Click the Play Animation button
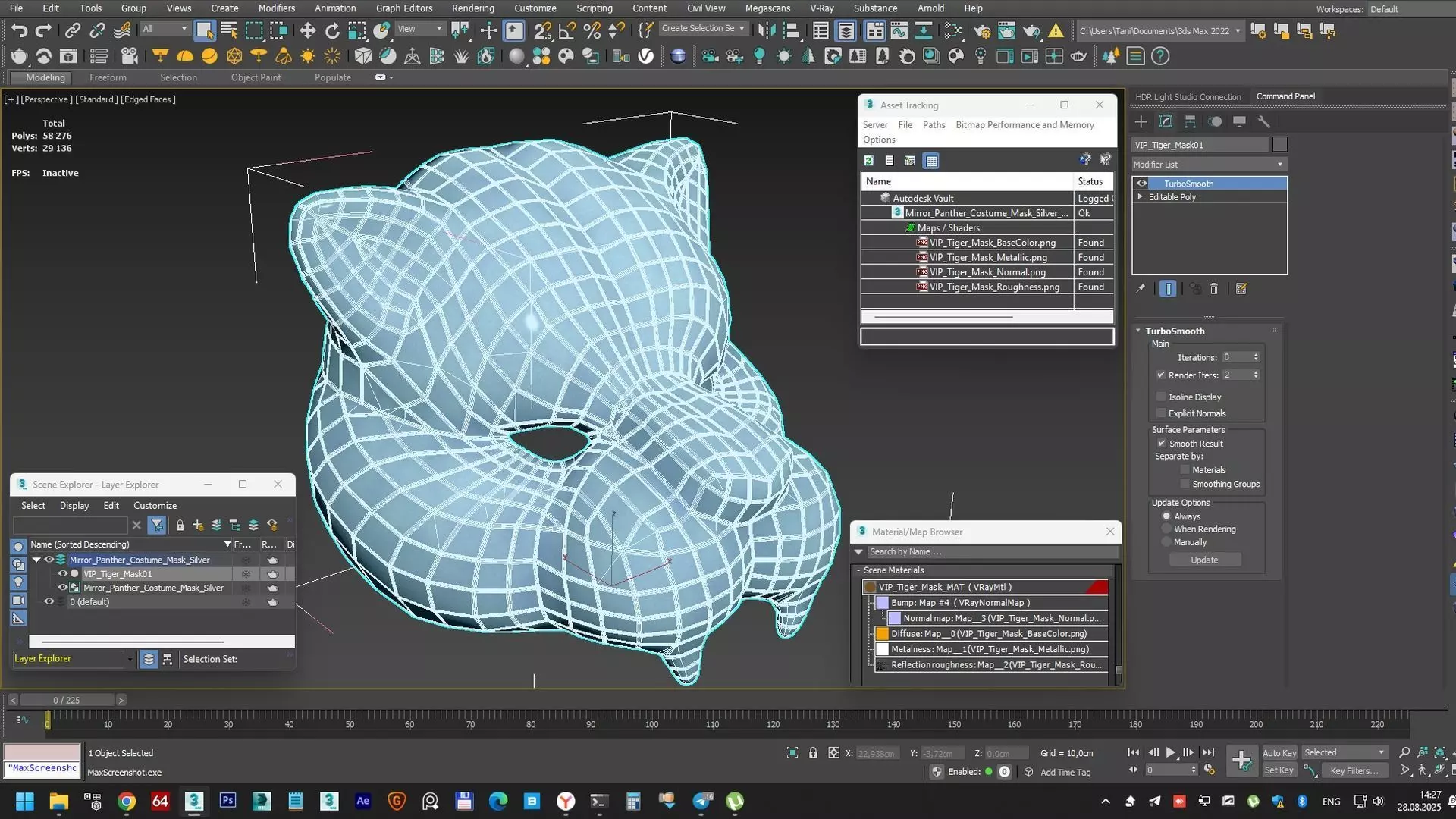 point(1170,752)
